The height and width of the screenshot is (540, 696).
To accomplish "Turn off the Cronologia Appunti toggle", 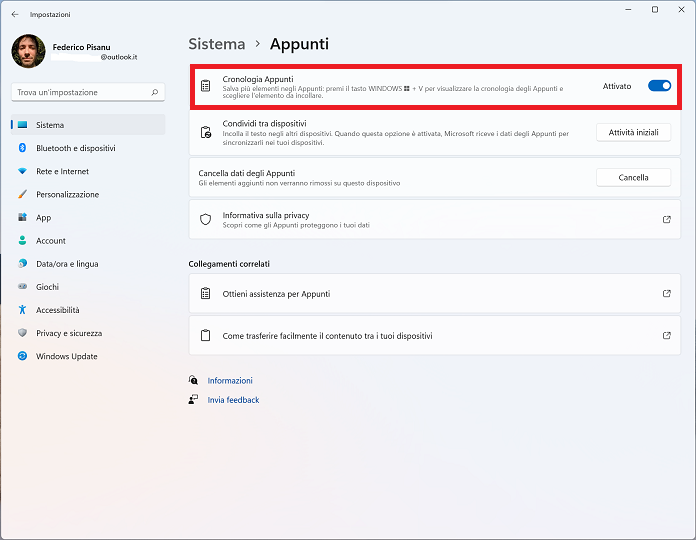I will pos(659,86).
